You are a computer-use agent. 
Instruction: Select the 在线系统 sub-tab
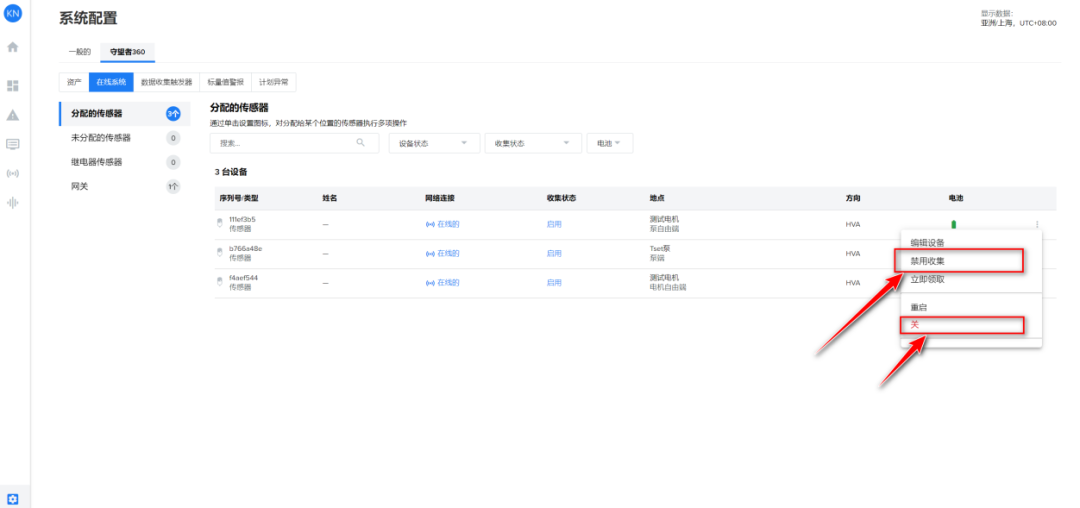click(111, 82)
